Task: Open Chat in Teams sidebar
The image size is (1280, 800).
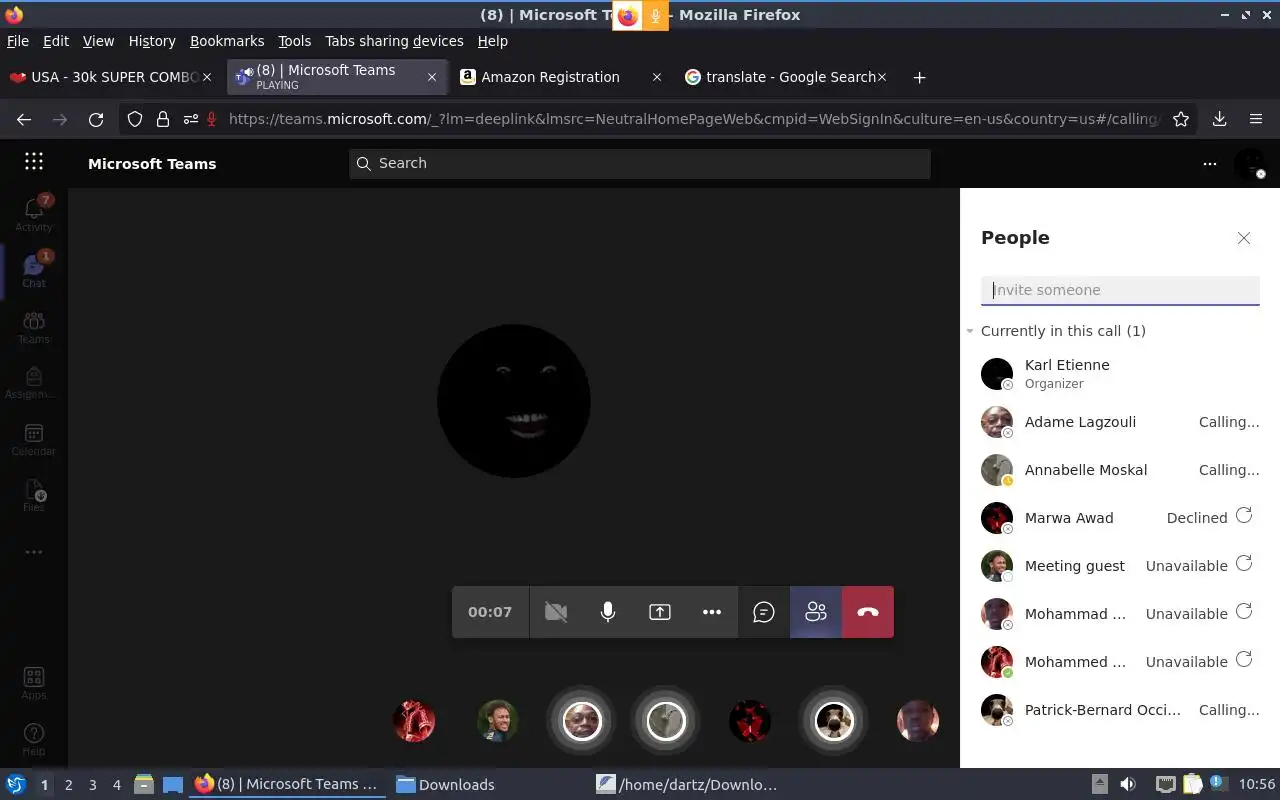Action: [x=34, y=270]
